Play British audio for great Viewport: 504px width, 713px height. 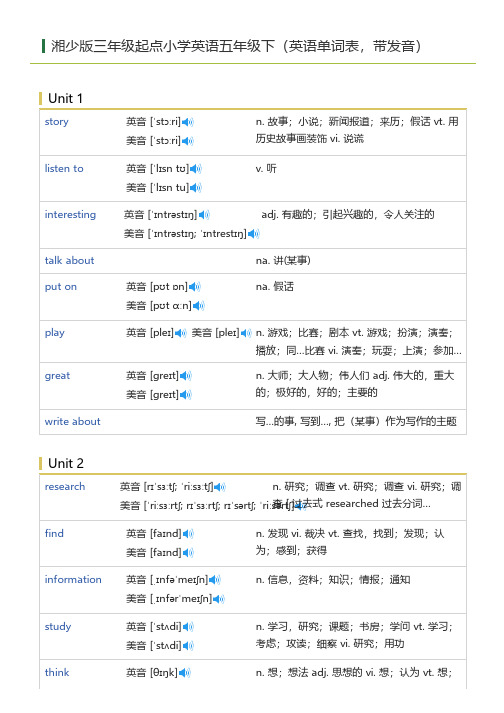(x=186, y=376)
